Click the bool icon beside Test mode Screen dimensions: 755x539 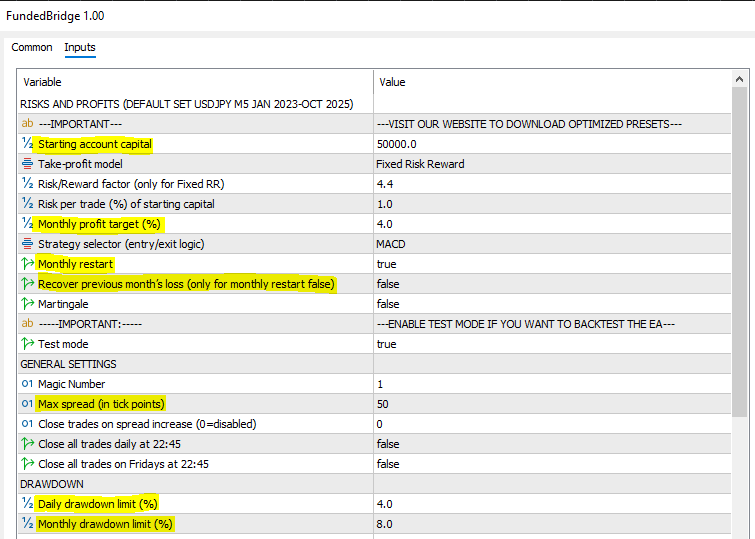(27, 343)
